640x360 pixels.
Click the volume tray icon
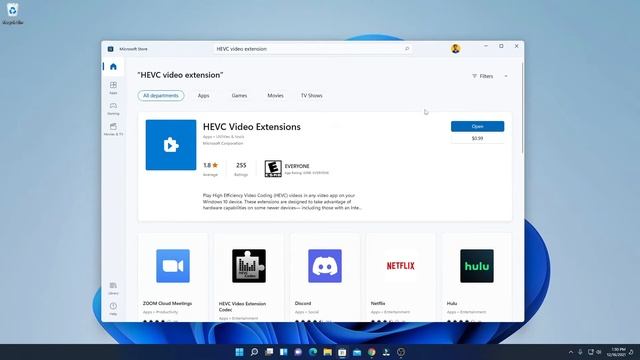[x=599, y=352]
